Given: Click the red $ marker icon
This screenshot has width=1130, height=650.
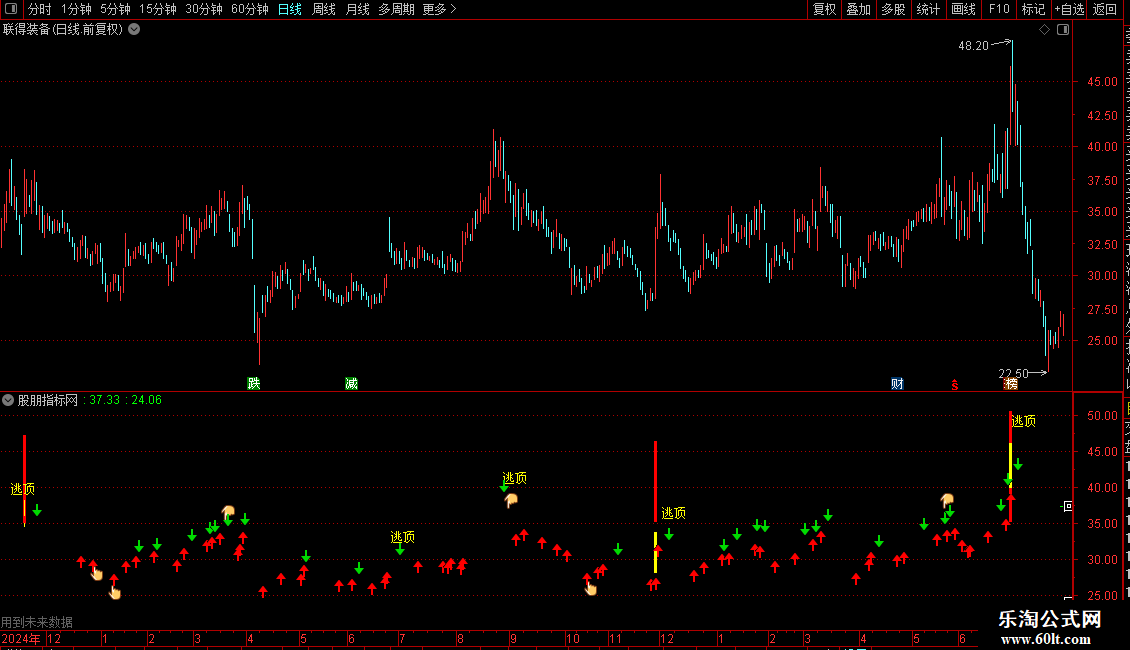Looking at the screenshot, I should [x=955, y=385].
